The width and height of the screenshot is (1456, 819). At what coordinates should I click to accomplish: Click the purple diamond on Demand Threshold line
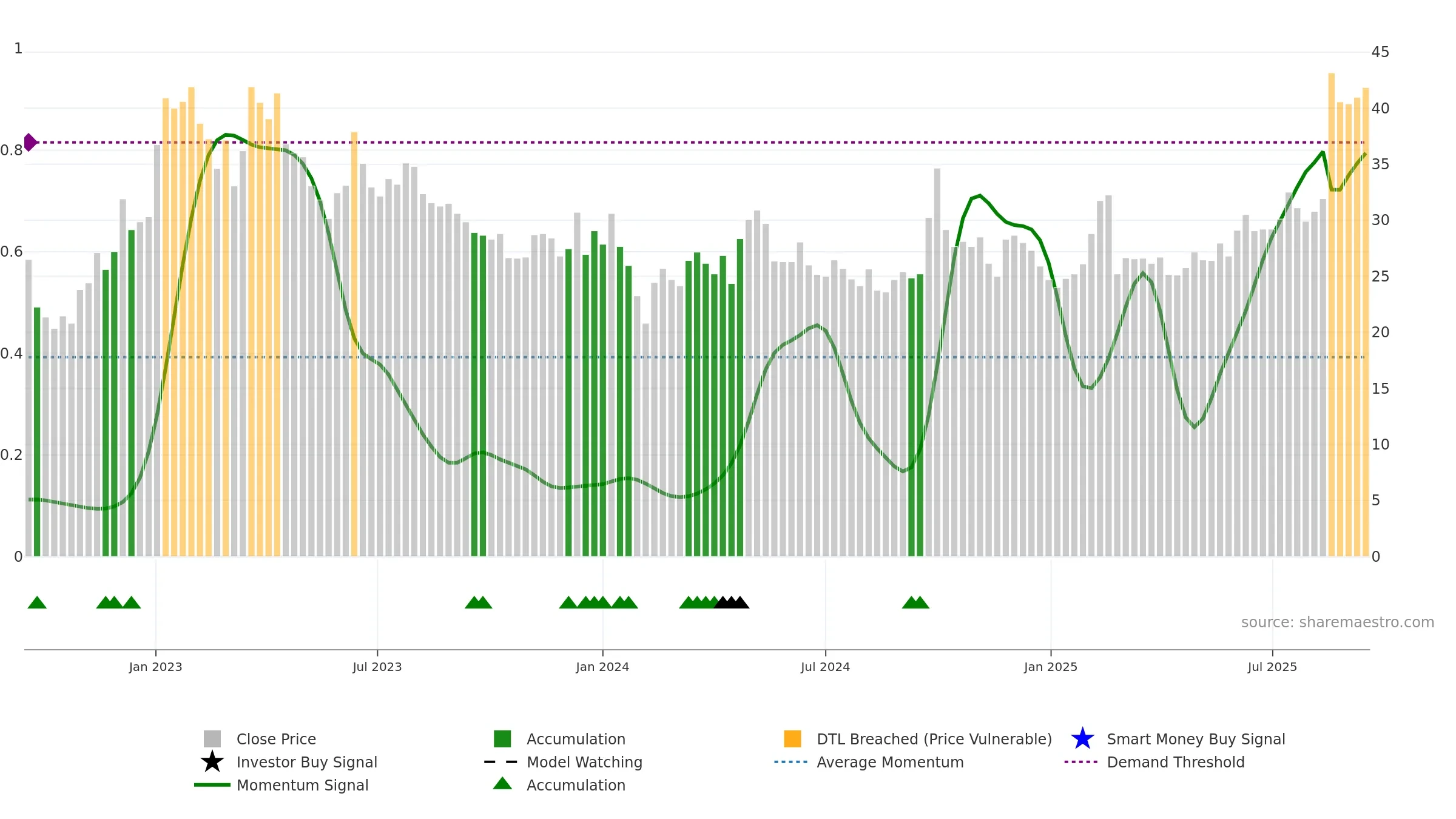pyautogui.click(x=30, y=143)
